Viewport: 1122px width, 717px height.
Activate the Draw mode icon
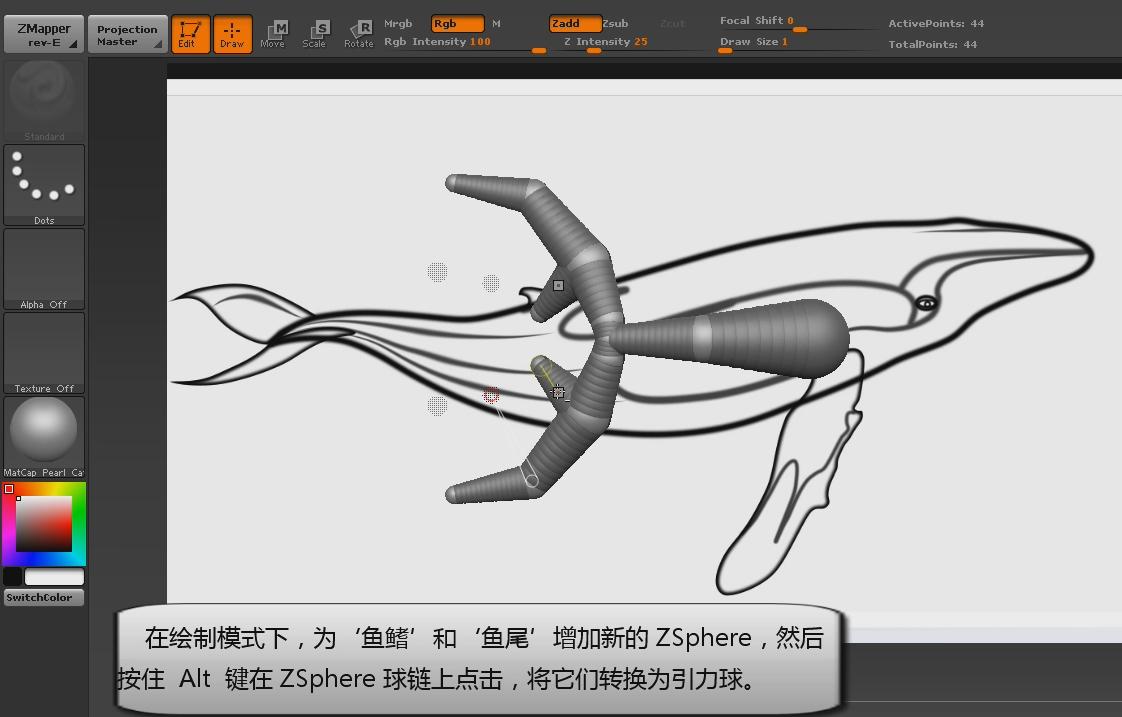tap(233, 34)
